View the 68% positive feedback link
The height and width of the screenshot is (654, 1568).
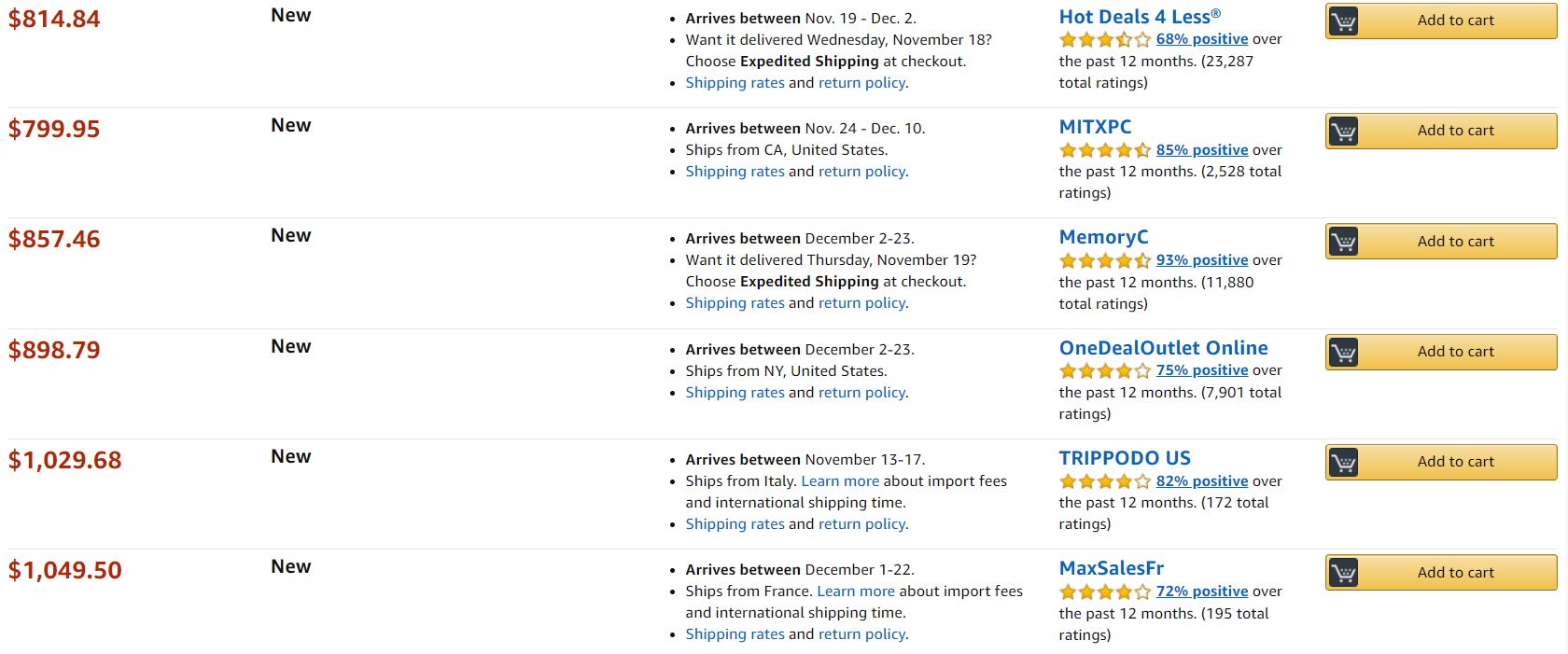[x=1202, y=39]
